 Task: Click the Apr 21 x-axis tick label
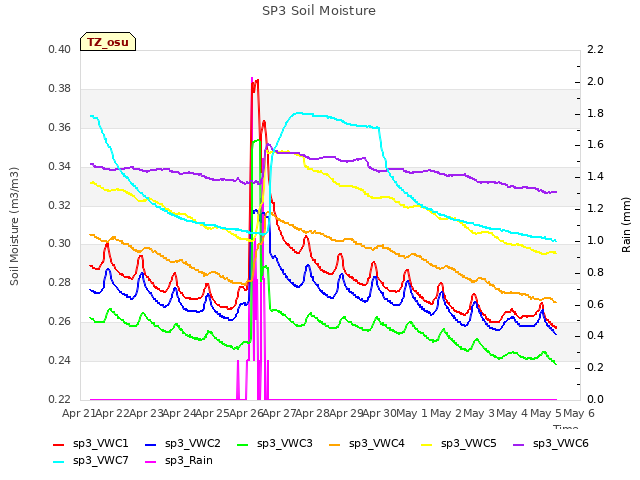coord(78,413)
